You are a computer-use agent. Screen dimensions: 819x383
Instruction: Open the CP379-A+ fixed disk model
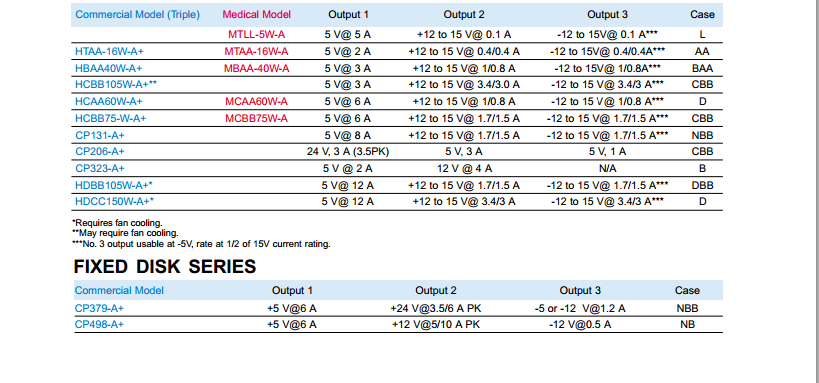click(x=99, y=308)
